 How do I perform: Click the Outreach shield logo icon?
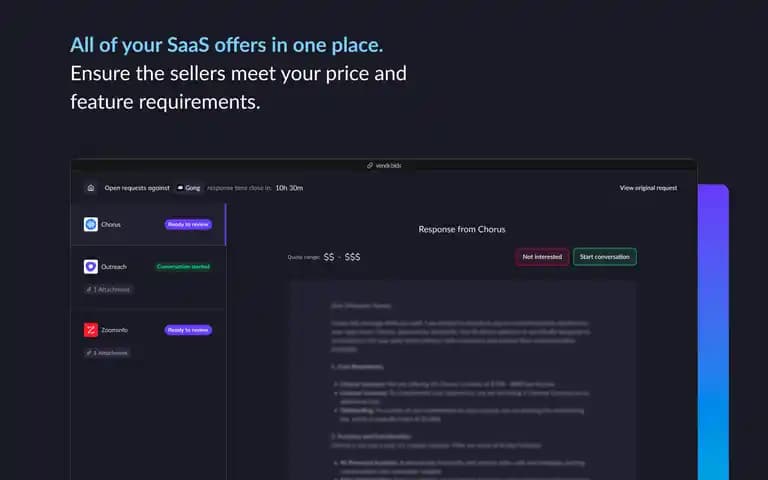coord(91,266)
